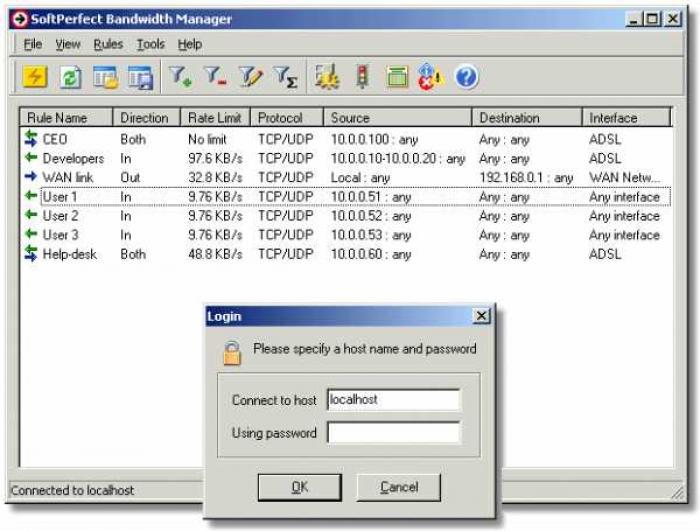Screen dimensions: 700x531
Task: Open the Tools menu
Action: coord(150,44)
